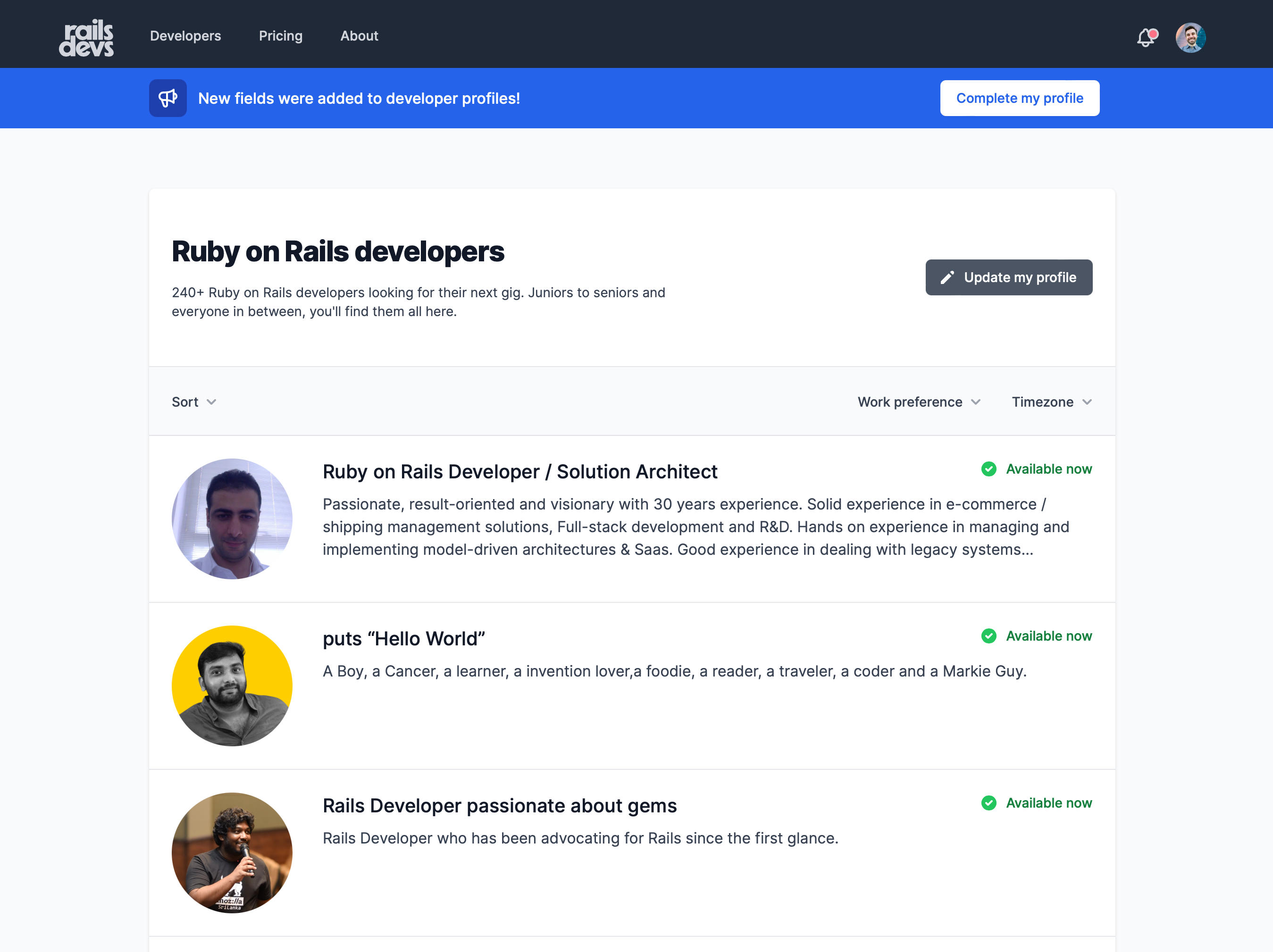The height and width of the screenshot is (952, 1273).
Task: Click the first developer's green availability checkmark
Action: click(988, 469)
